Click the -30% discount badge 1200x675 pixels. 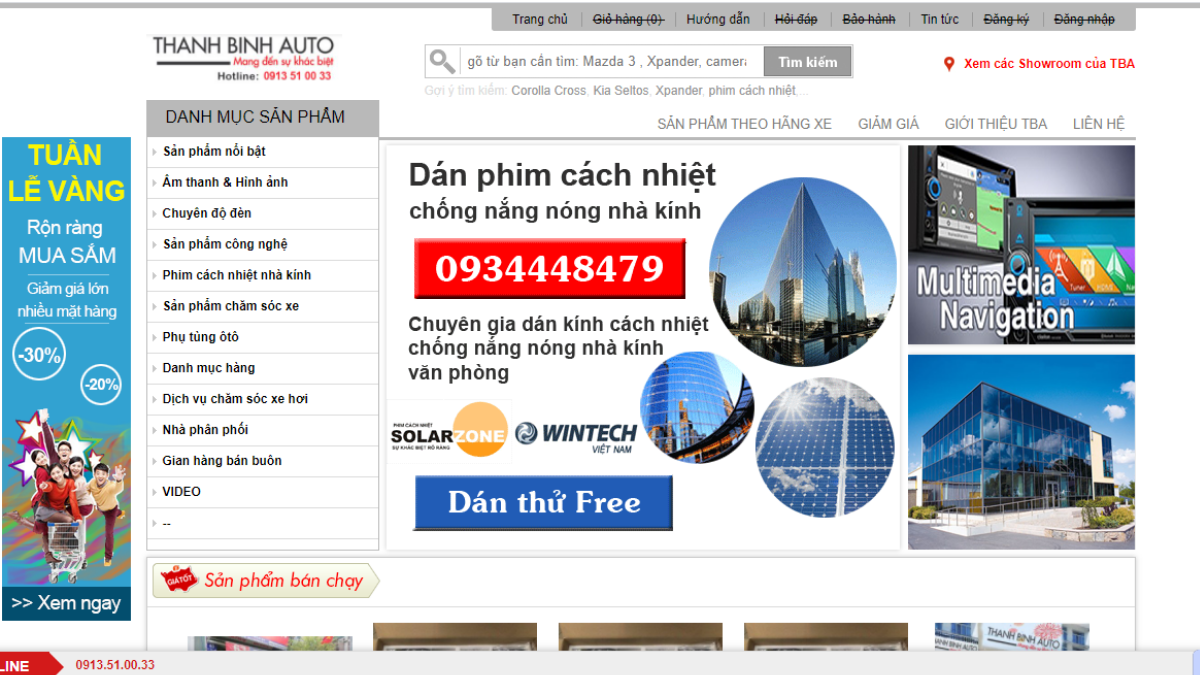pos(40,355)
